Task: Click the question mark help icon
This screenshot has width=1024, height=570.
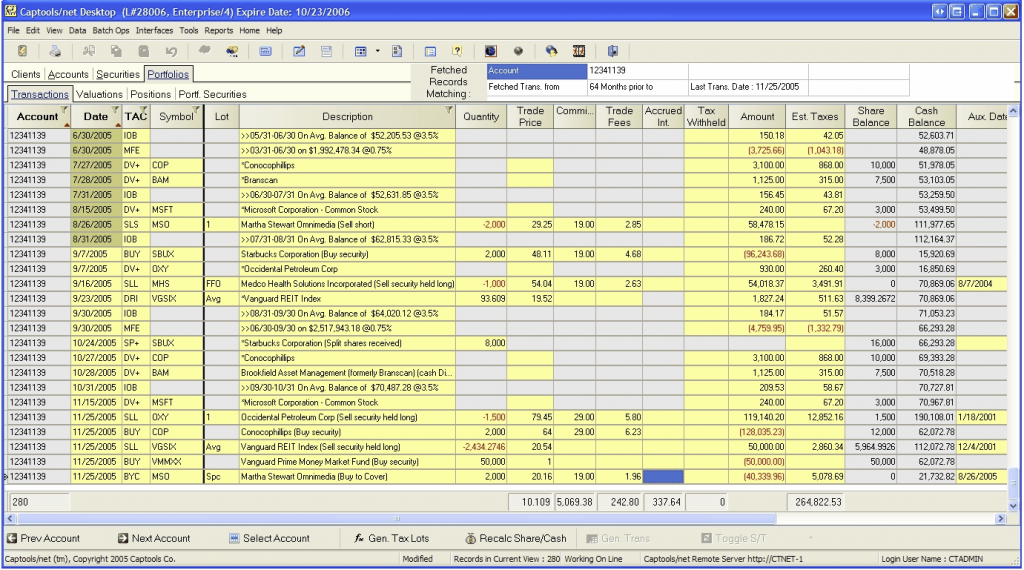Action: tap(457, 51)
